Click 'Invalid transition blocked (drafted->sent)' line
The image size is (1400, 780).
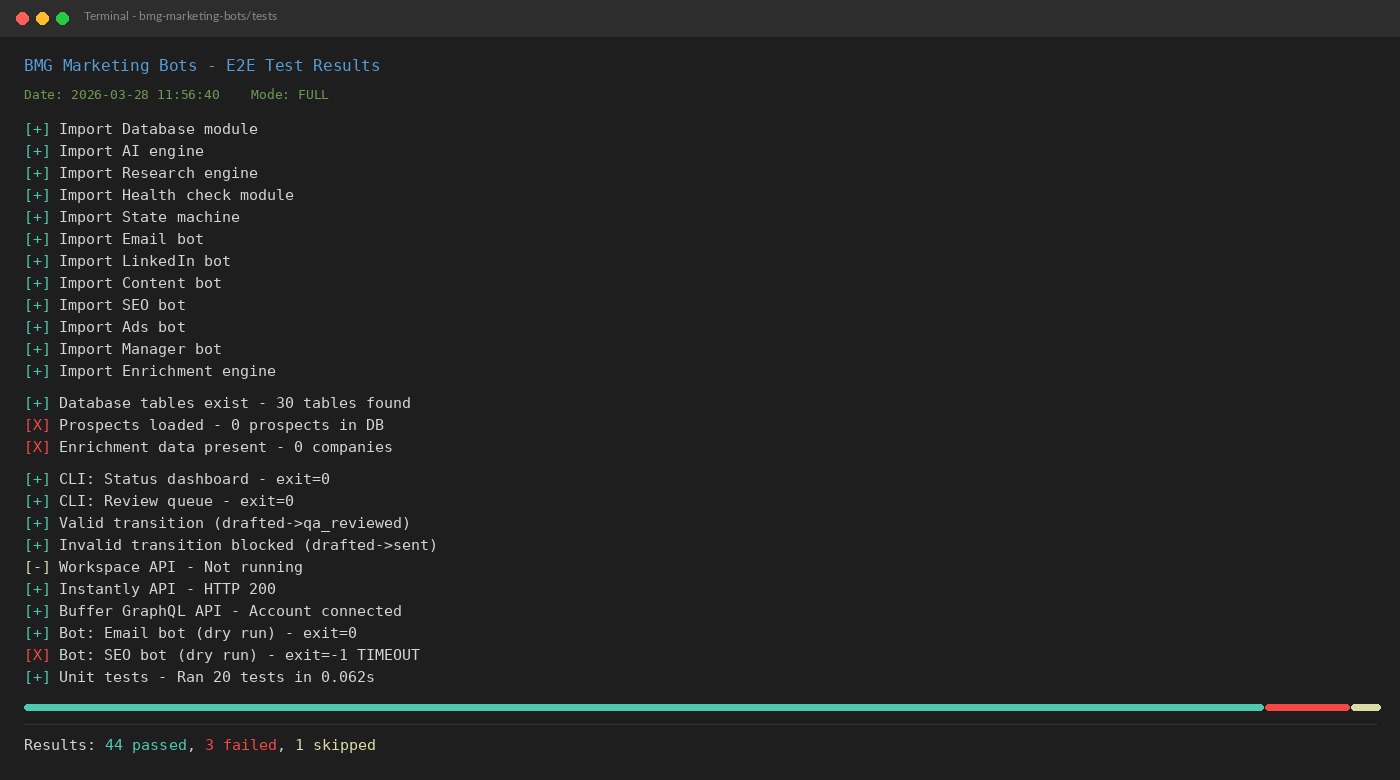click(231, 545)
